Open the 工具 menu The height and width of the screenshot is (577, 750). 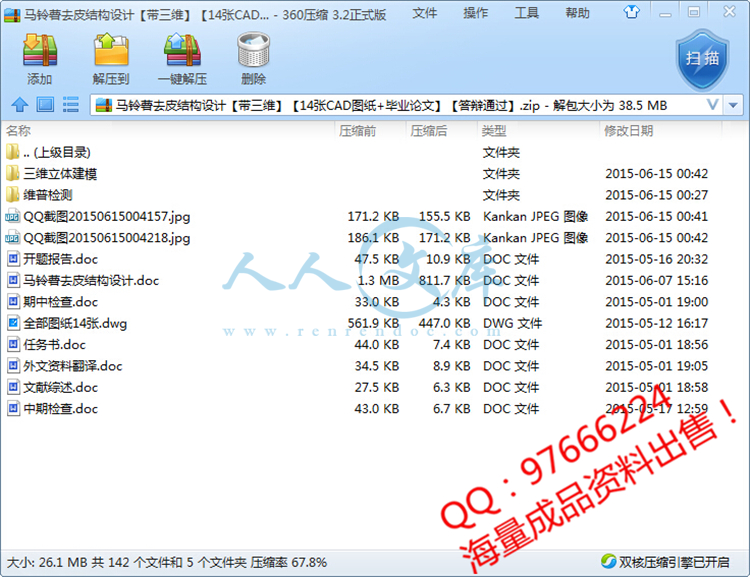(x=527, y=13)
